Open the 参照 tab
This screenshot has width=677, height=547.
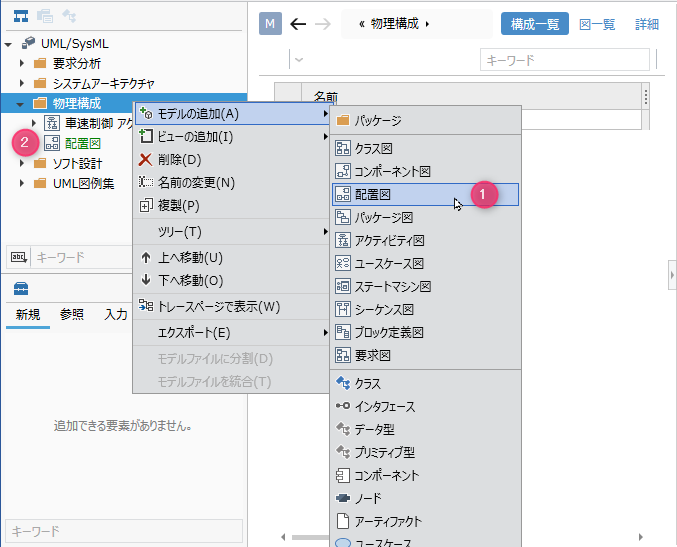(72, 314)
